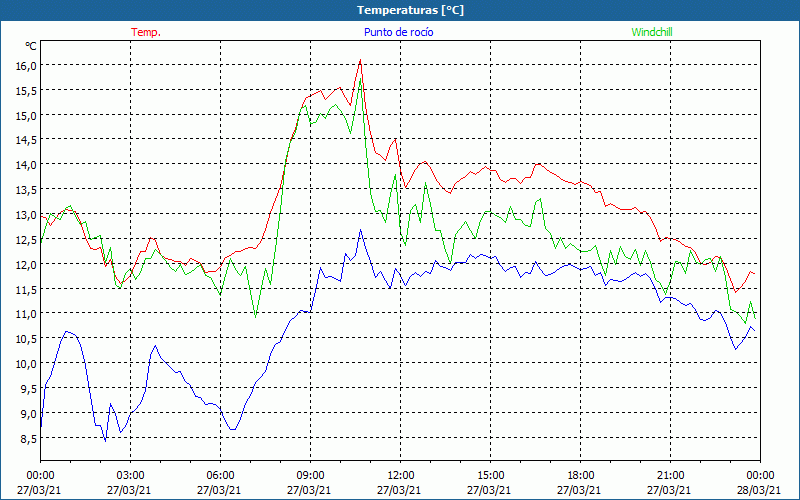Click the 09:00 time axis label
The width and height of the screenshot is (800, 500).
(310, 475)
